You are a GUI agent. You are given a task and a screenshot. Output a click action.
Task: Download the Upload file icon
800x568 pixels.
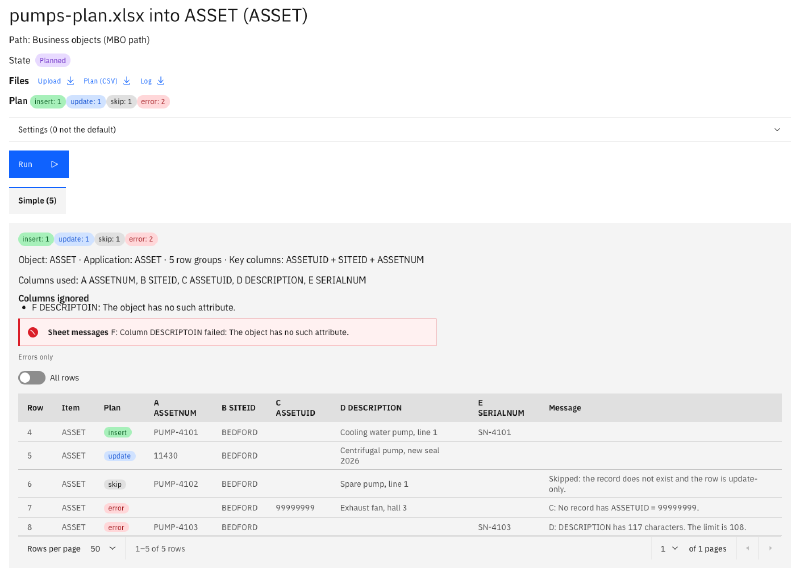pyautogui.click(x=70, y=81)
